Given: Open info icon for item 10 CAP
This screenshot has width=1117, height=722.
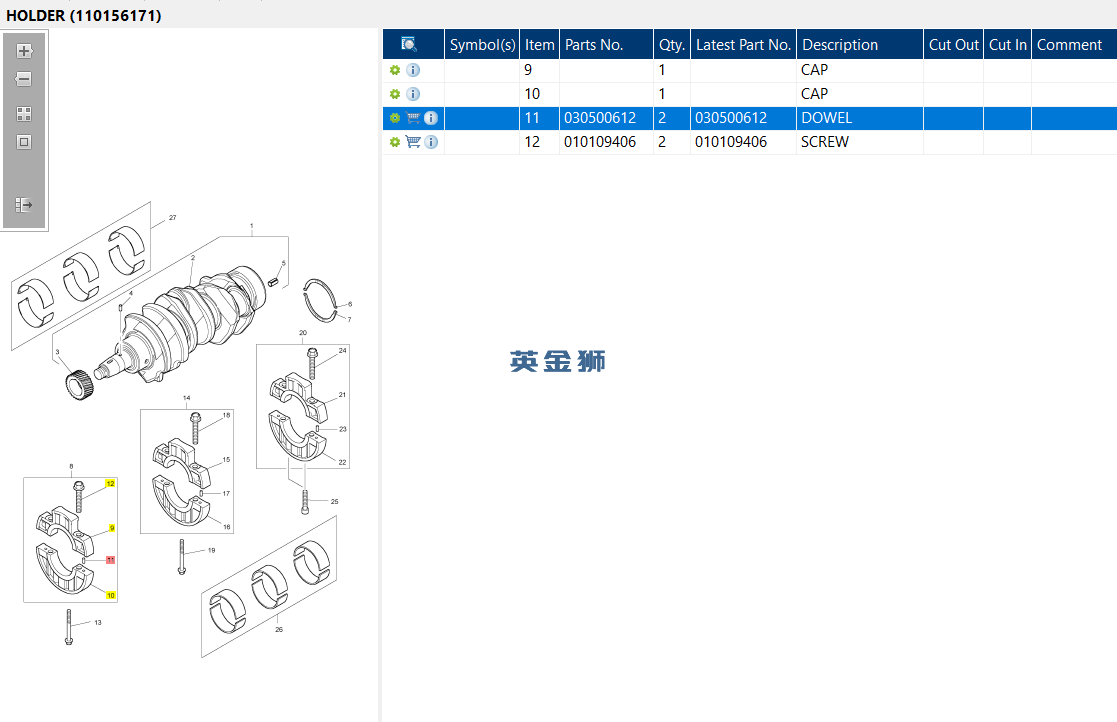Looking at the screenshot, I should pyautogui.click(x=413, y=94).
